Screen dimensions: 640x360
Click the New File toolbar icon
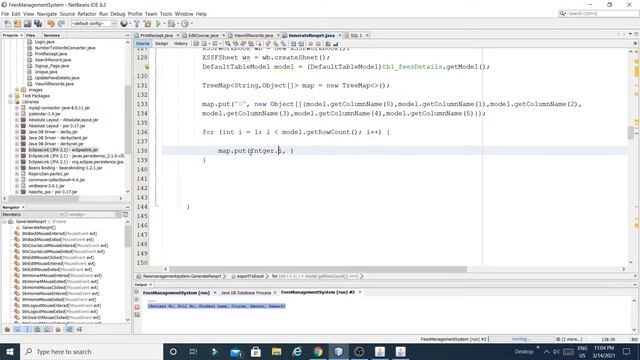(x=7, y=24)
